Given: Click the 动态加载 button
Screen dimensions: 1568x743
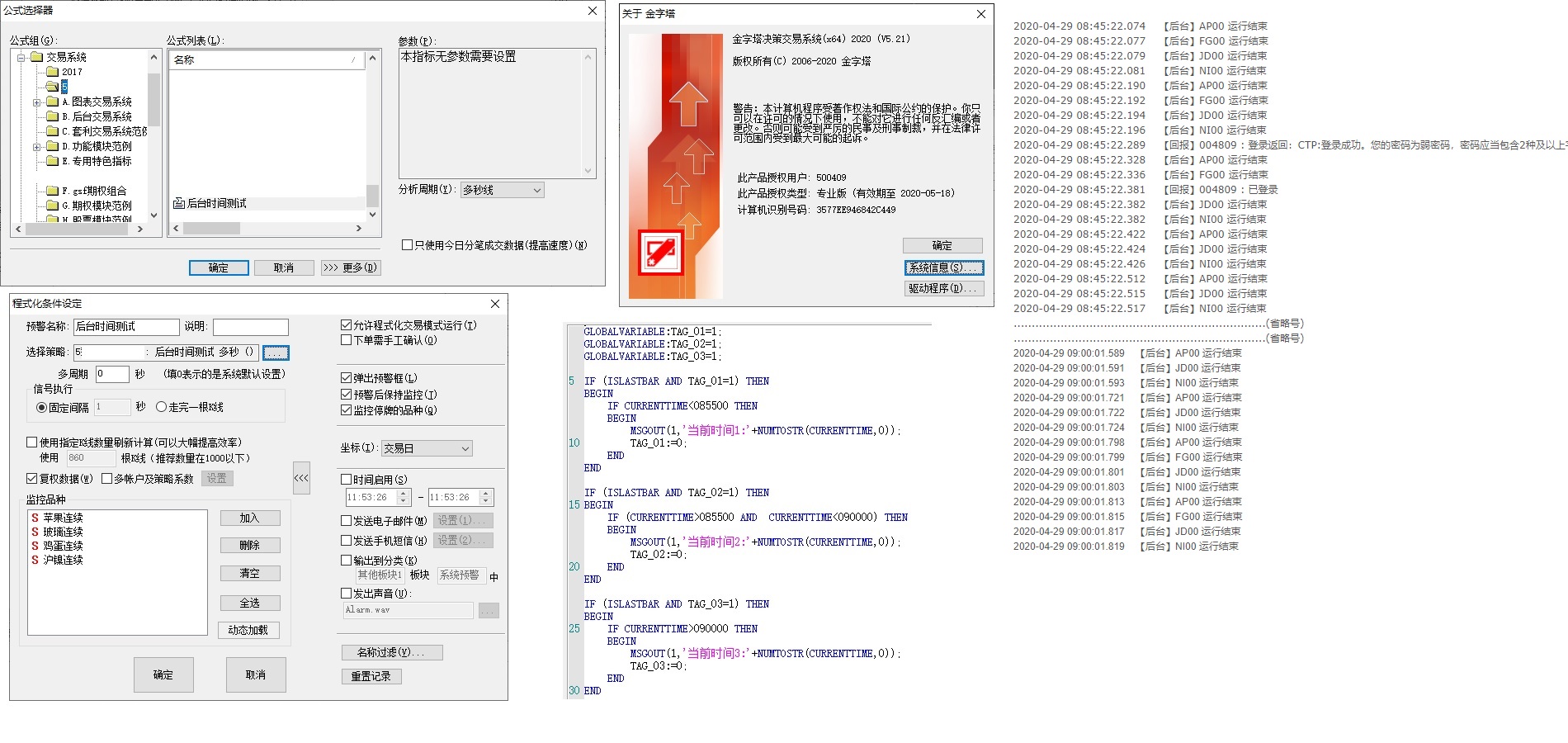Looking at the screenshot, I should click(248, 630).
